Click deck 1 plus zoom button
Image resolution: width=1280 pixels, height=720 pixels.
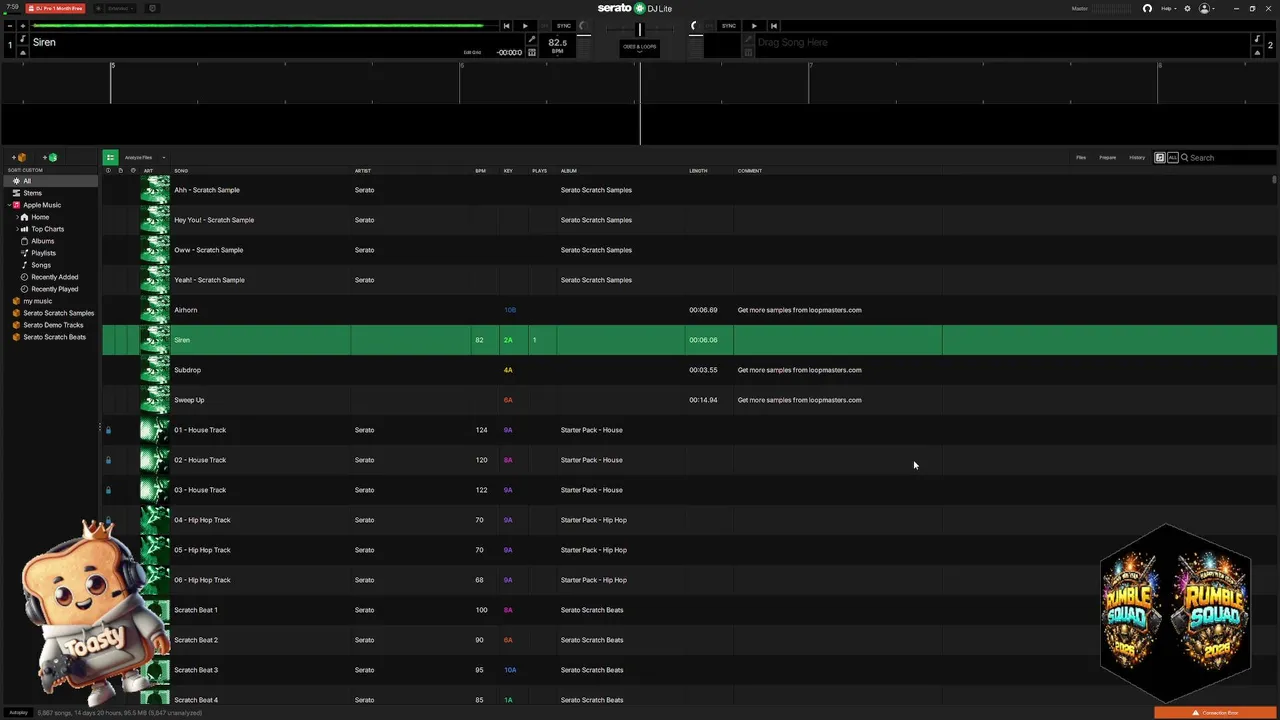point(22,26)
